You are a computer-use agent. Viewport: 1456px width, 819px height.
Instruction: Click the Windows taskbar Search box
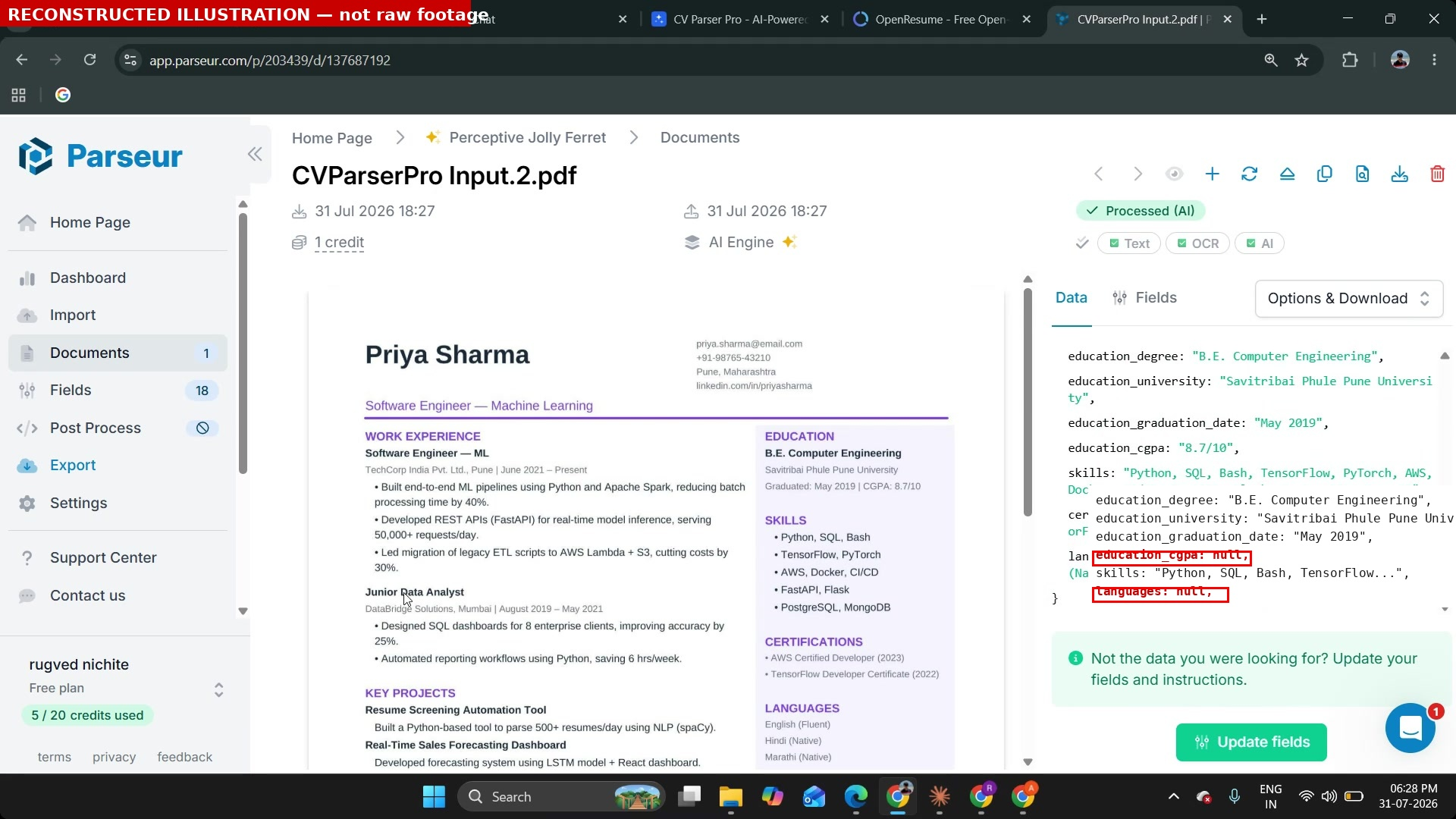click(562, 796)
